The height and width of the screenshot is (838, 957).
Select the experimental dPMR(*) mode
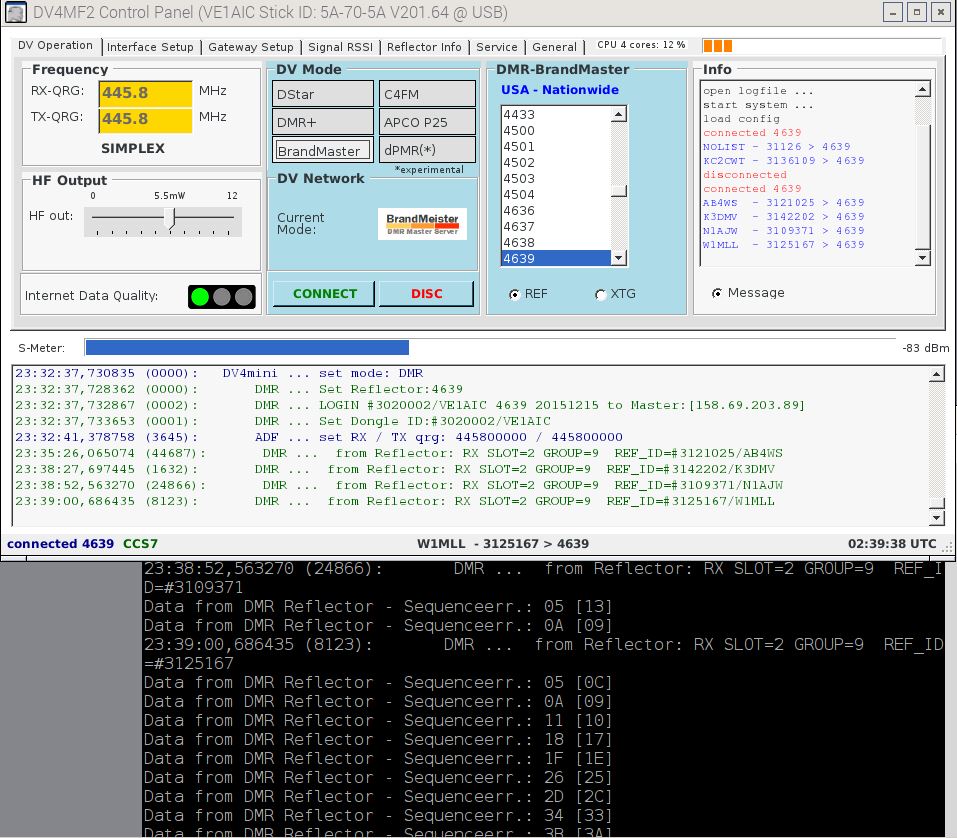tap(427, 150)
